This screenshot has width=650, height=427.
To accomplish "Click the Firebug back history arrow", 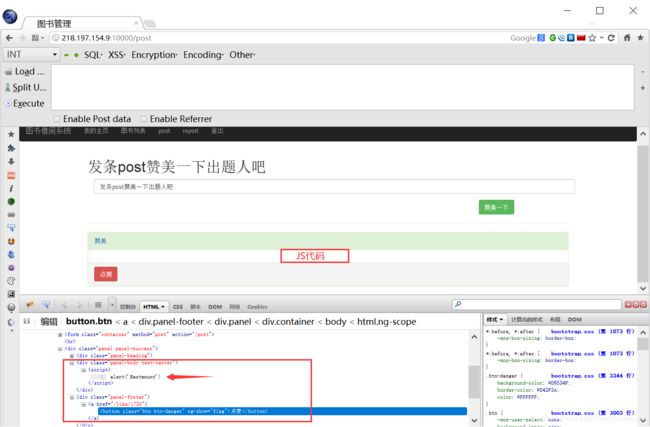I will [64, 306].
